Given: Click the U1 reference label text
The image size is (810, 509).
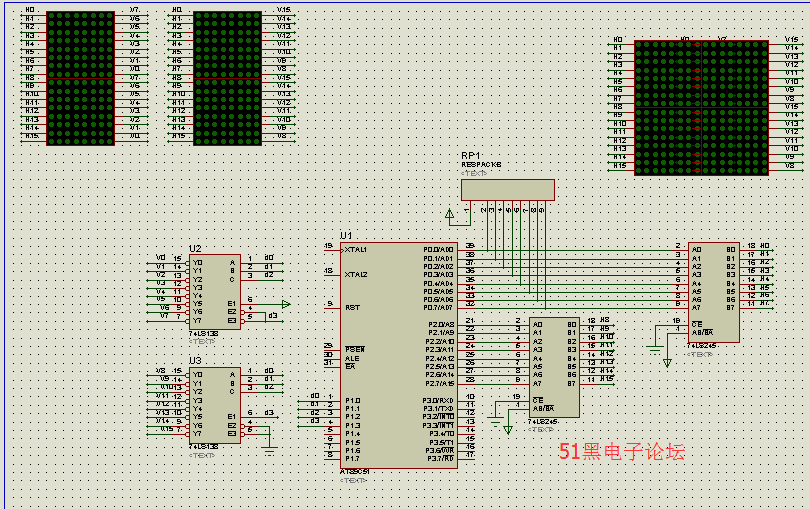Looking at the screenshot, I should [x=346, y=235].
